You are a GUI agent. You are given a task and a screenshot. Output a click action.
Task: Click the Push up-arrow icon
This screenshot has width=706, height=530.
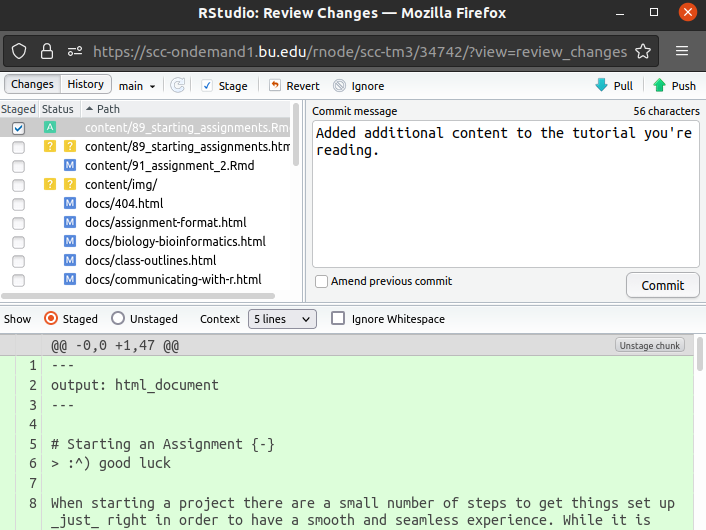[660, 86]
